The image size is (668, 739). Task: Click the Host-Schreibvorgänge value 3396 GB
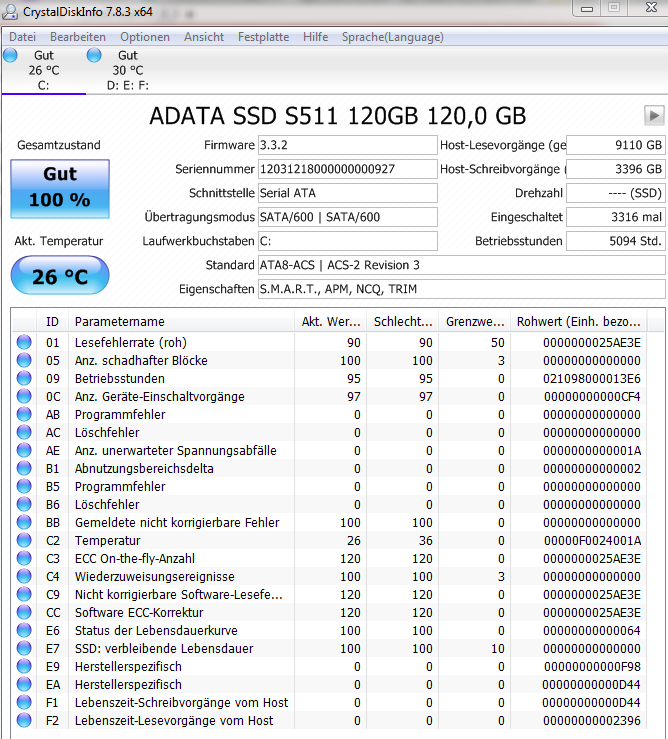tap(616, 169)
